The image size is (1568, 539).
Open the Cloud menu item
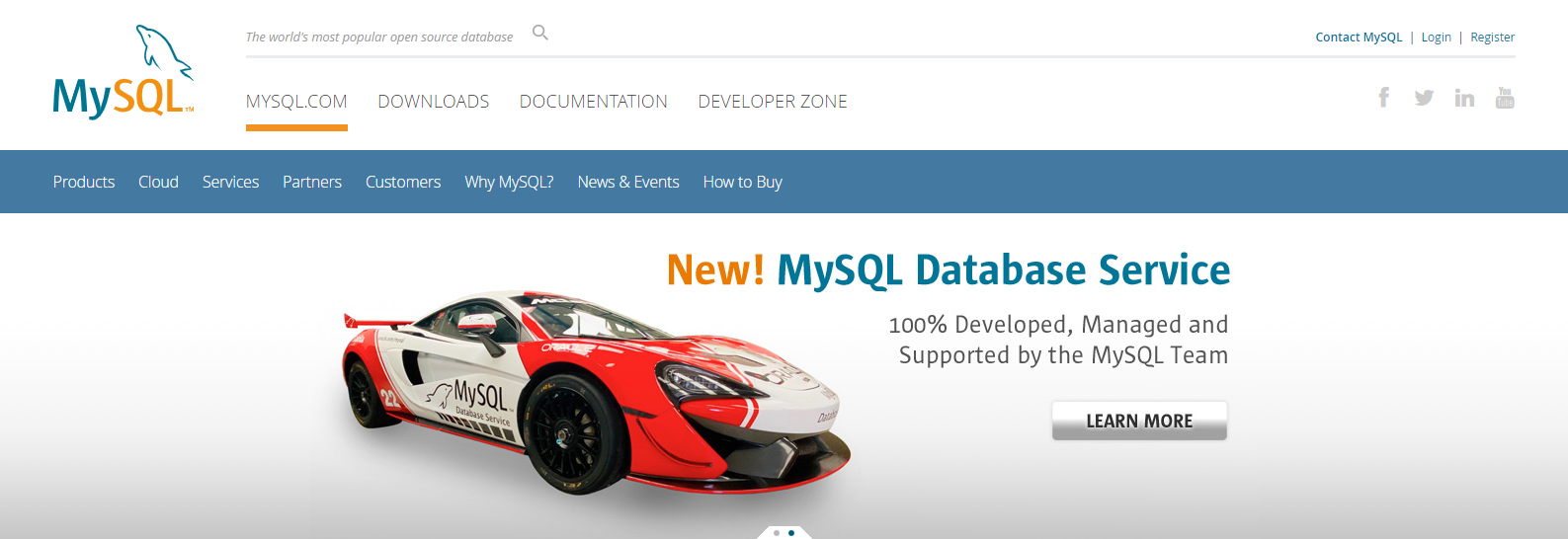158,182
